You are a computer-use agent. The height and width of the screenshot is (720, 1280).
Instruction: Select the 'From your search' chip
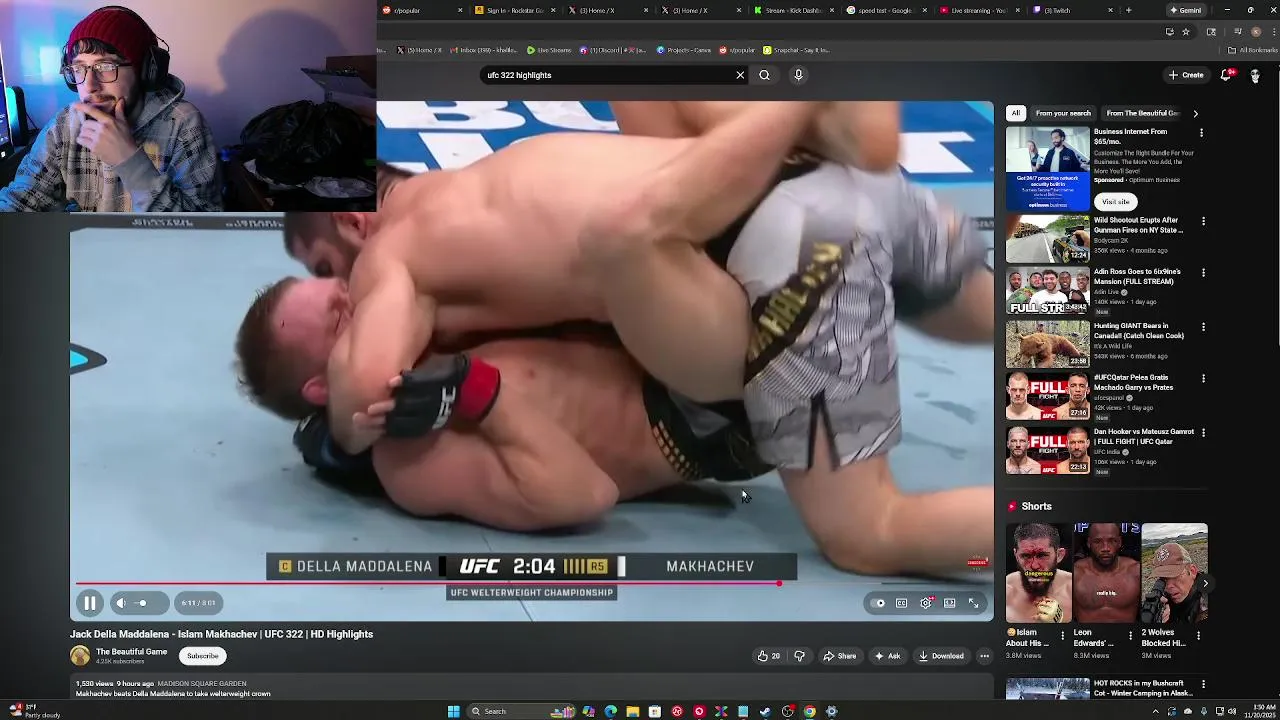(x=1063, y=113)
